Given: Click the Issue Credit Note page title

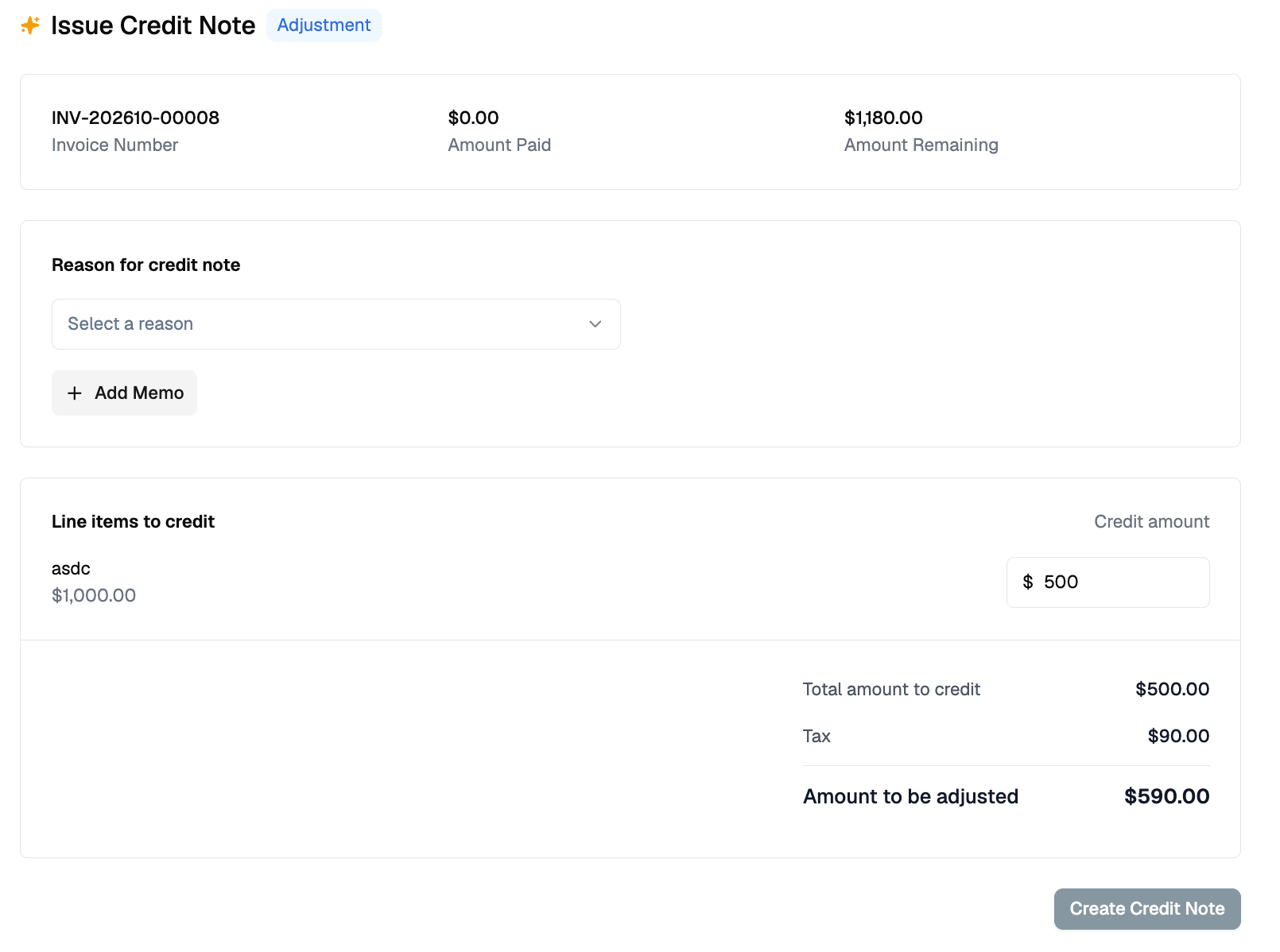Looking at the screenshot, I should [153, 25].
